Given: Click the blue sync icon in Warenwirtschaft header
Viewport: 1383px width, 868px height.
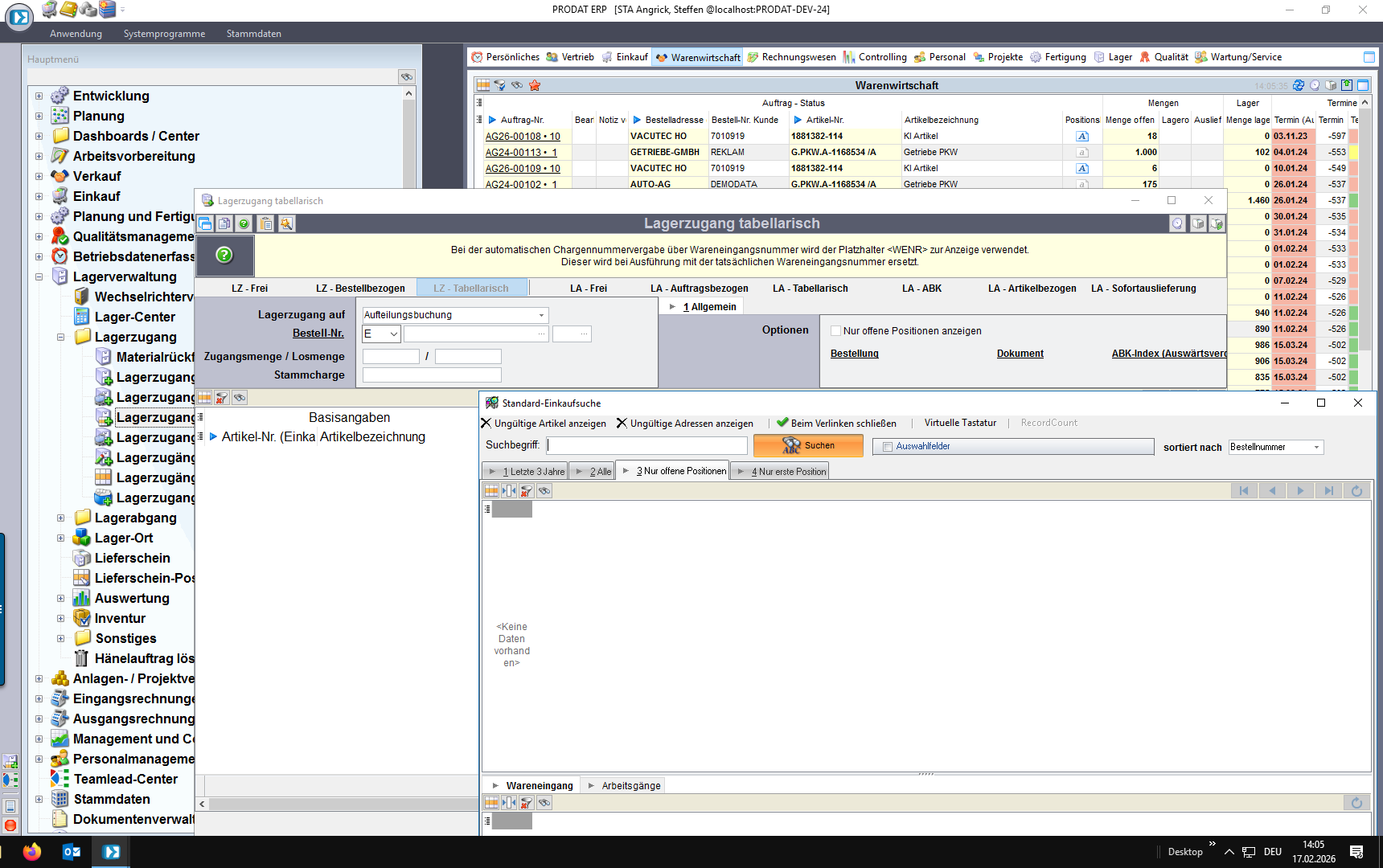Looking at the screenshot, I should click(1299, 85).
